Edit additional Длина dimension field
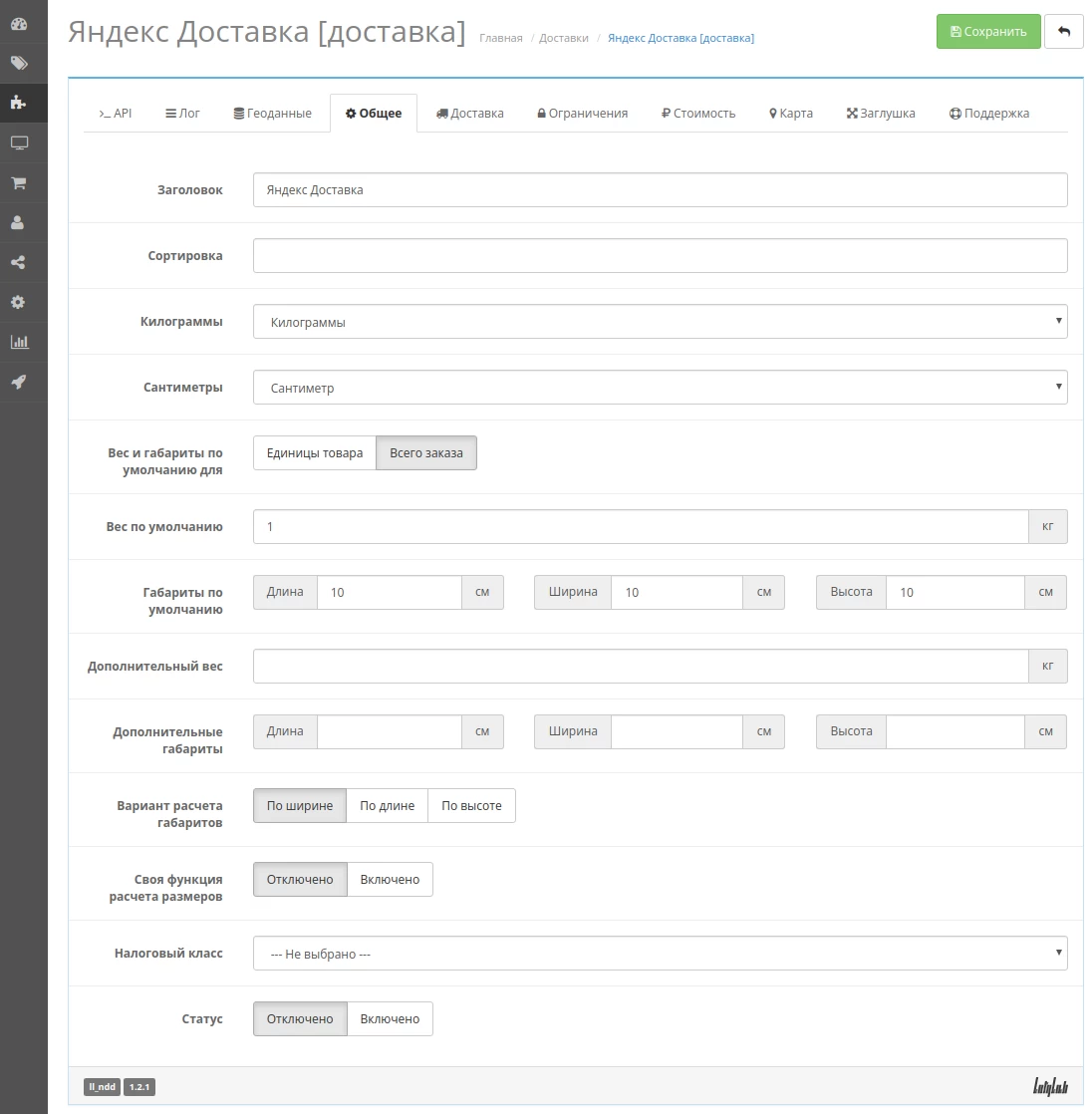 tap(390, 731)
